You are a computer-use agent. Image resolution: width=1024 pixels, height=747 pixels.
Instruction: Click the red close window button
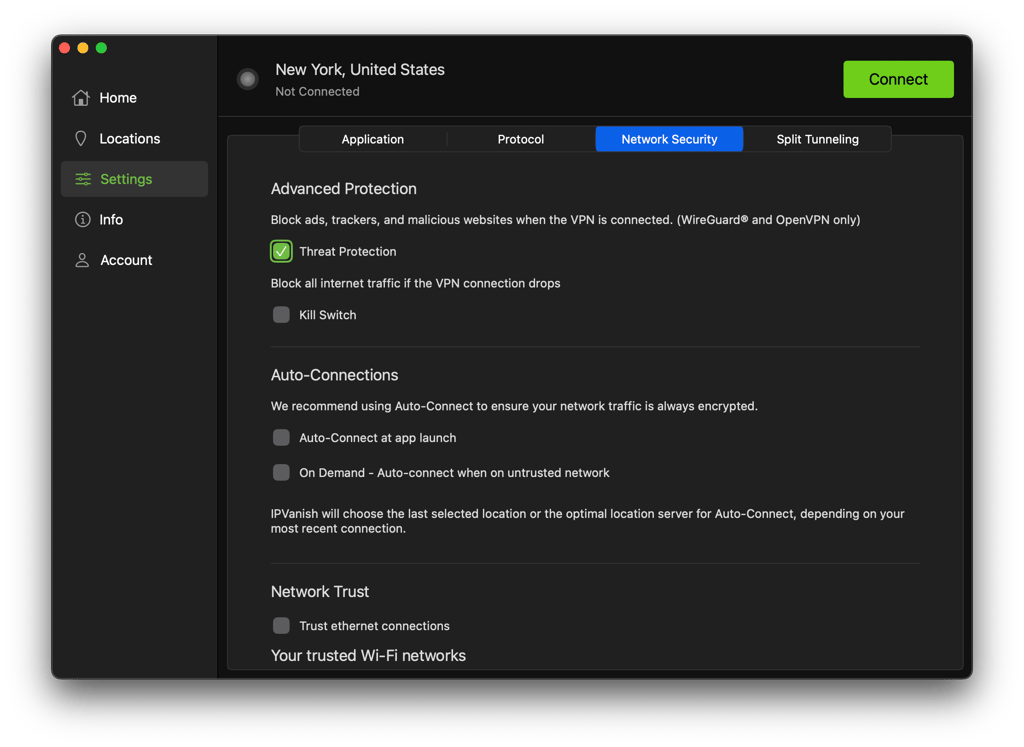coord(65,48)
